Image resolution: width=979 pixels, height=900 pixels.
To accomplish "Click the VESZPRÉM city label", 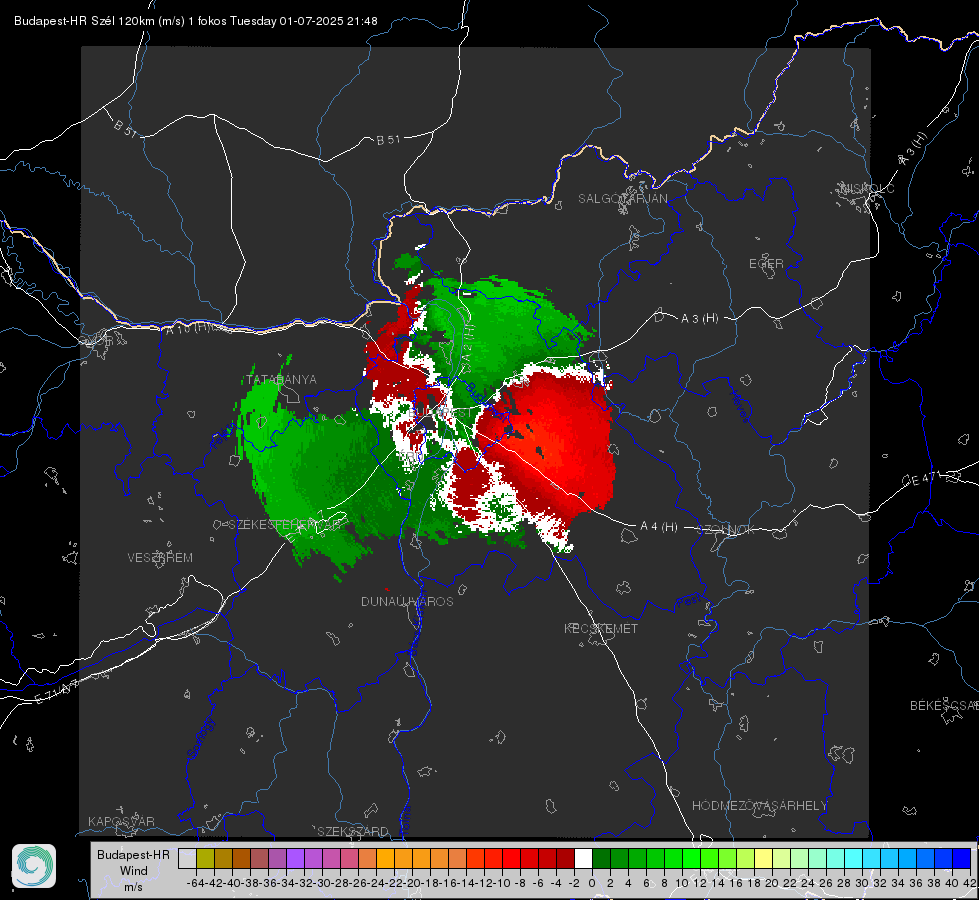I will 160,557.
